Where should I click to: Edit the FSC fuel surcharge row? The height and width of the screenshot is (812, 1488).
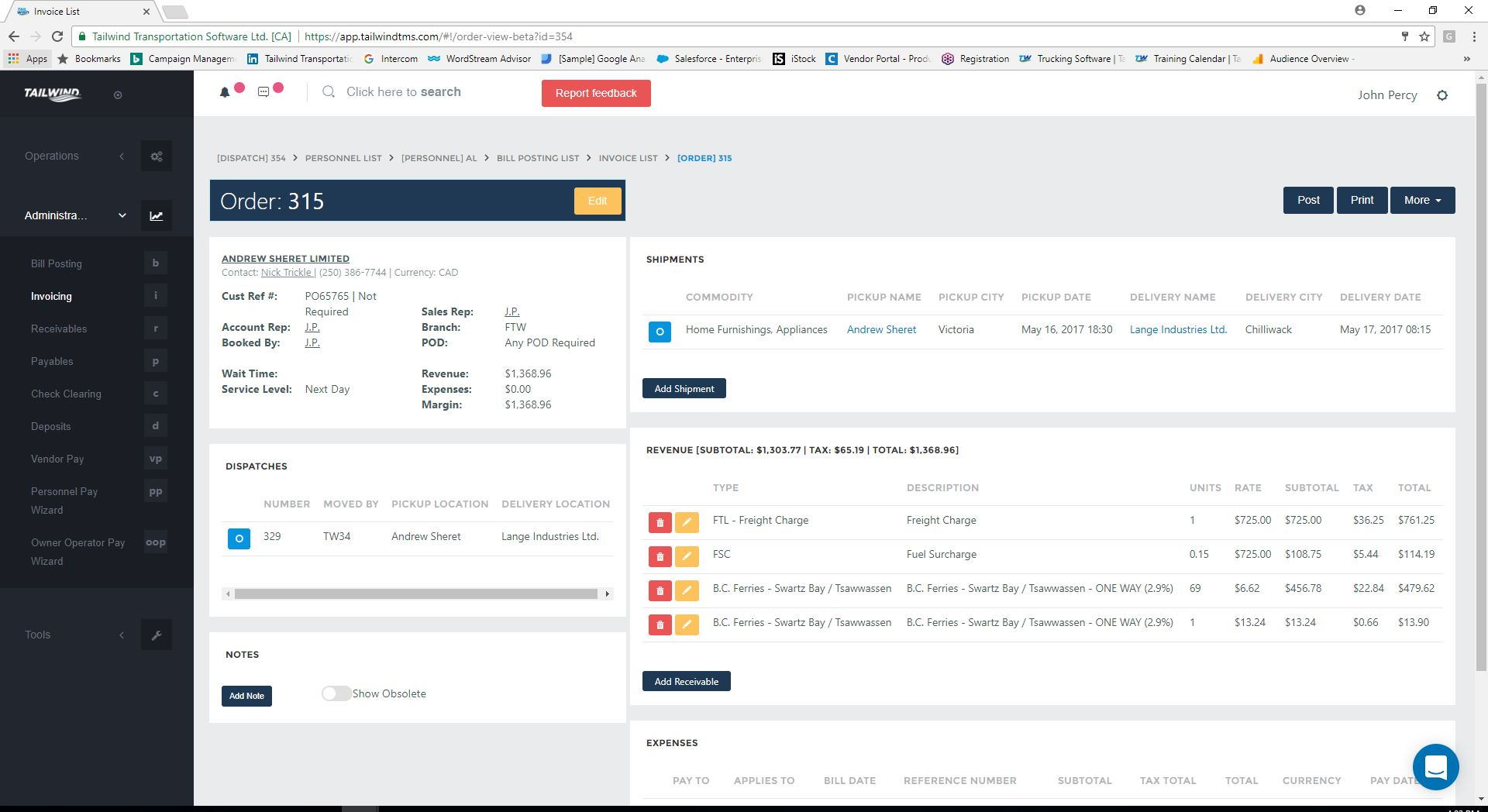tap(687, 557)
